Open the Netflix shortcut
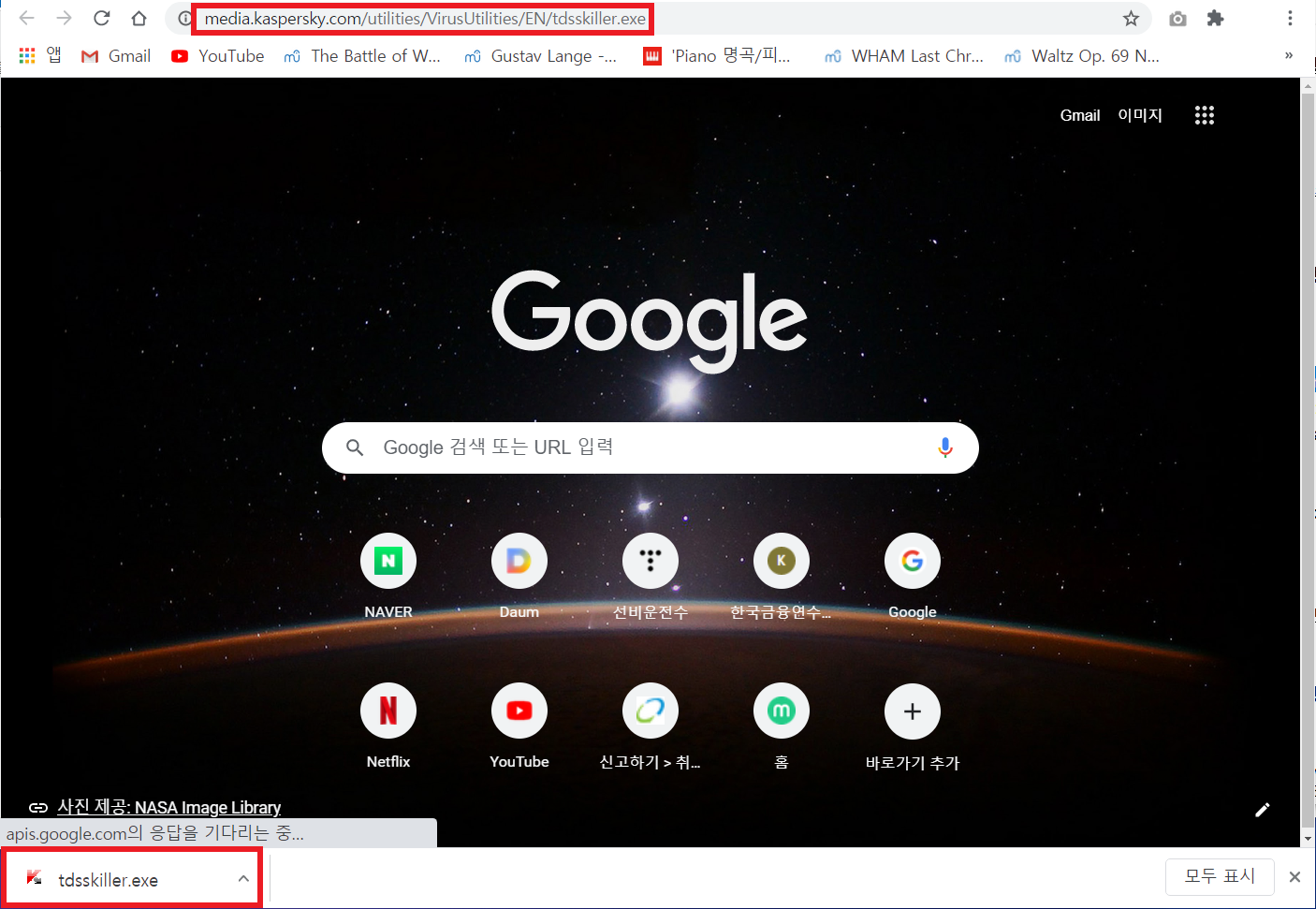The width and height of the screenshot is (1316, 909). tap(388, 726)
